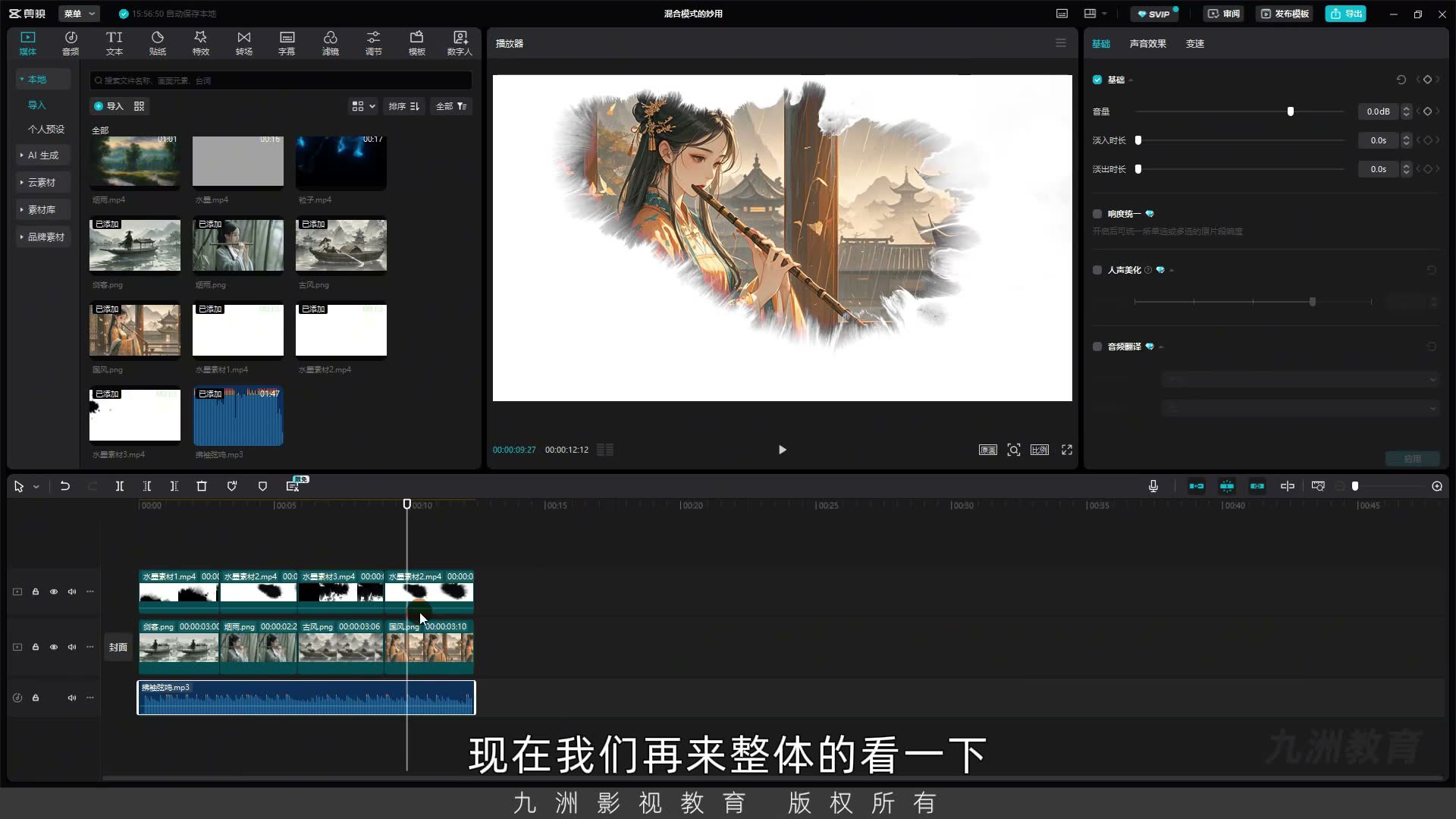Switch to the 变速 tab
The width and height of the screenshot is (1456, 819).
click(x=1195, y=43)
